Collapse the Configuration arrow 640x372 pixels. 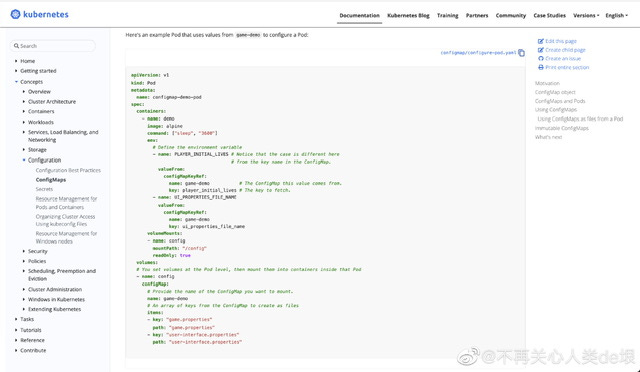pos(24,160)
